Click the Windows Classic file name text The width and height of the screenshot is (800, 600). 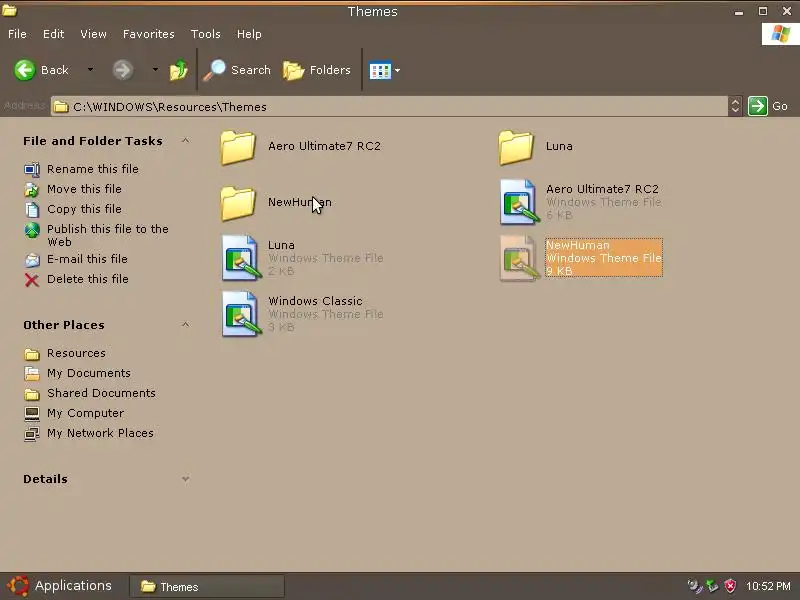tap(315, 301)
